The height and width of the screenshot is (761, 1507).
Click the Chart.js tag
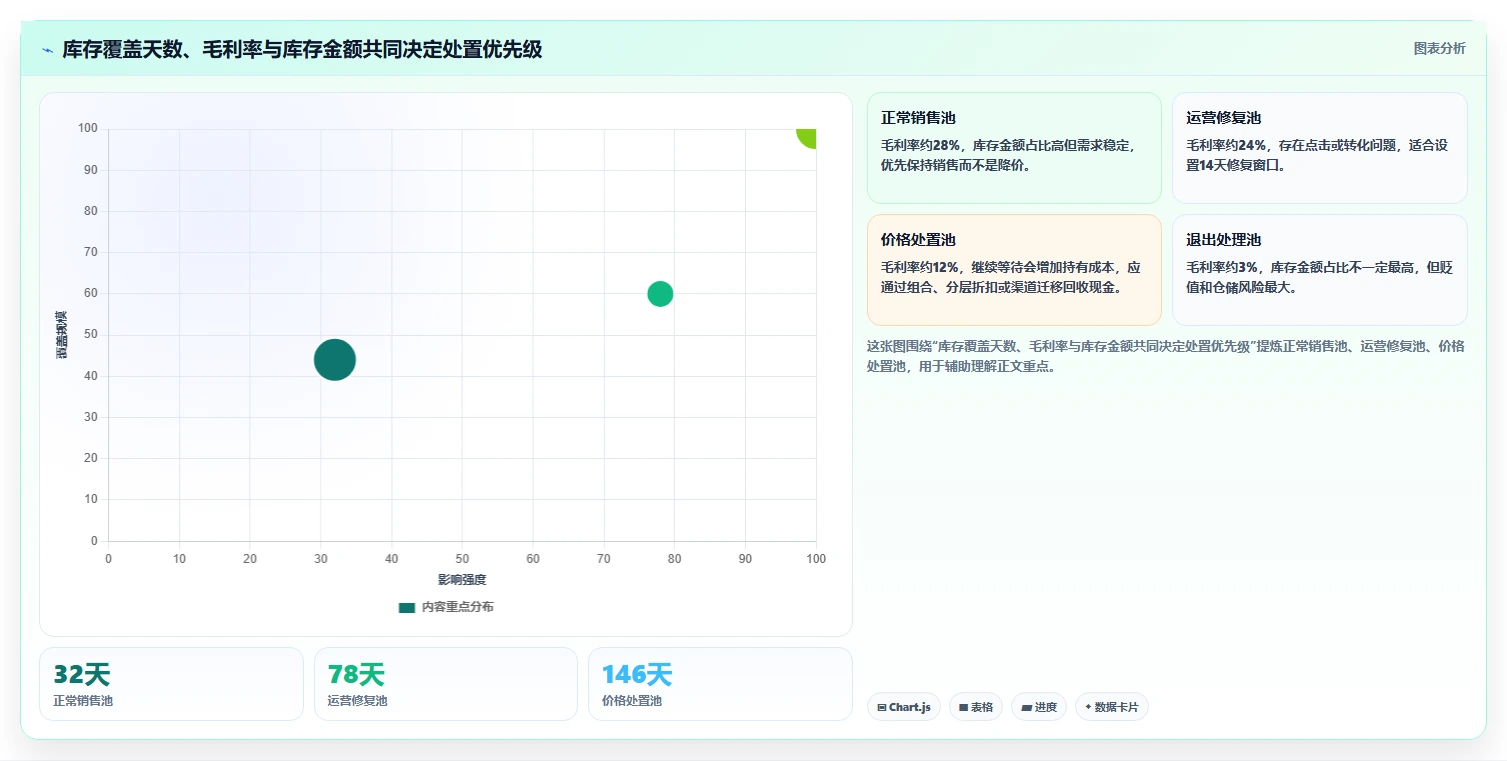[903, 707]
